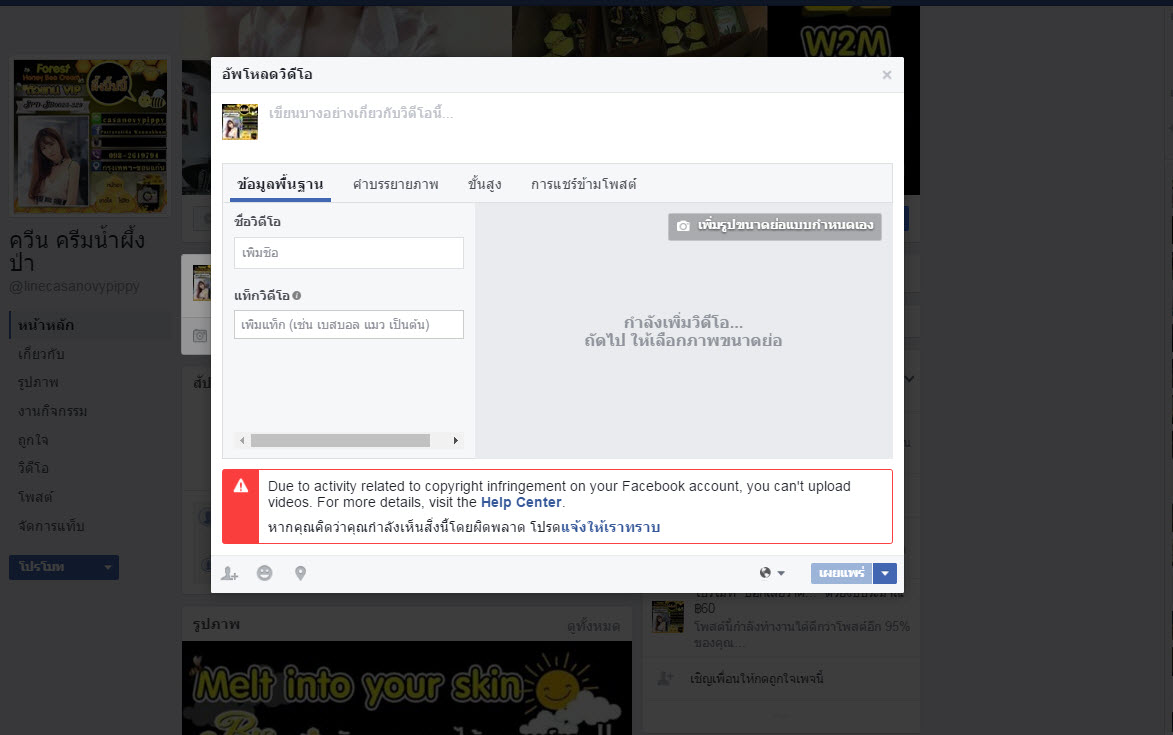
Task: Close the upload video dialog
Action: point(886,75)
